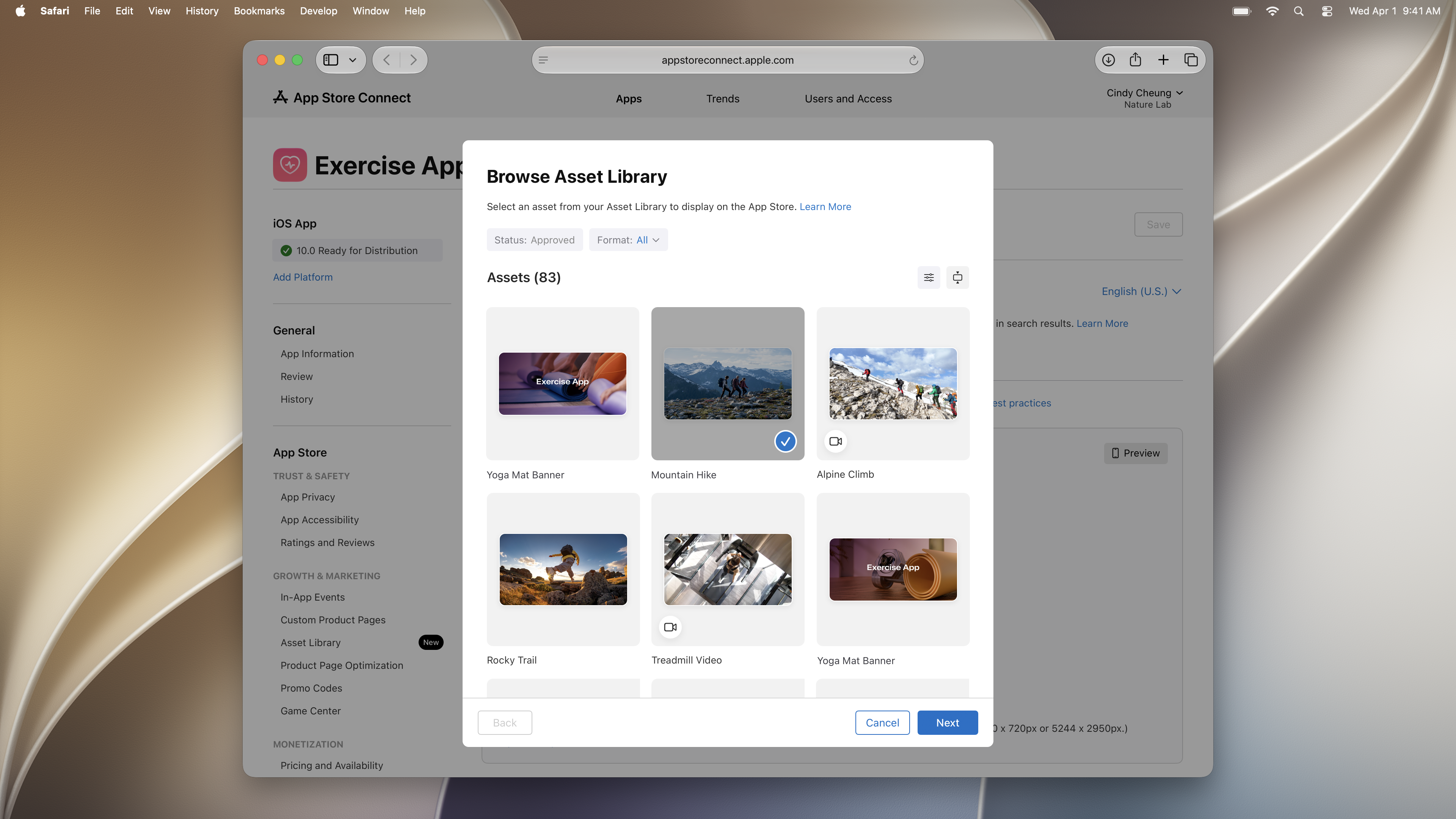The width and height of the screenshot is (1456, 819).
Task: Click the Share icon in Safari toolbar
Action: (x=1136, y=60)
